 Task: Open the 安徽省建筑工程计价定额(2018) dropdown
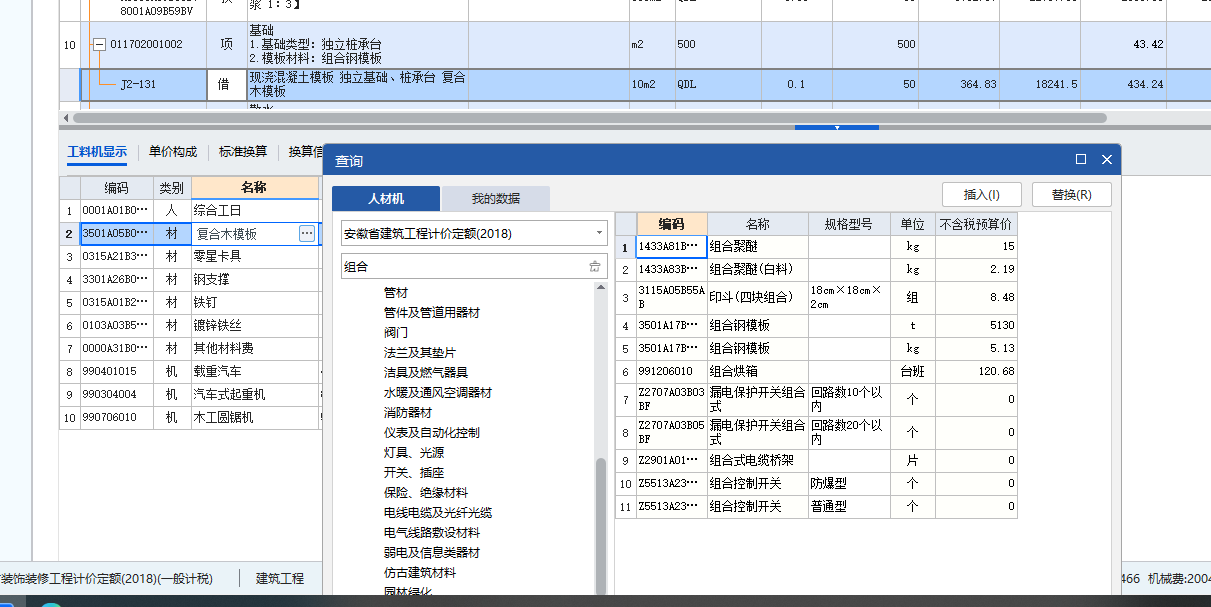tap(599, 232)
